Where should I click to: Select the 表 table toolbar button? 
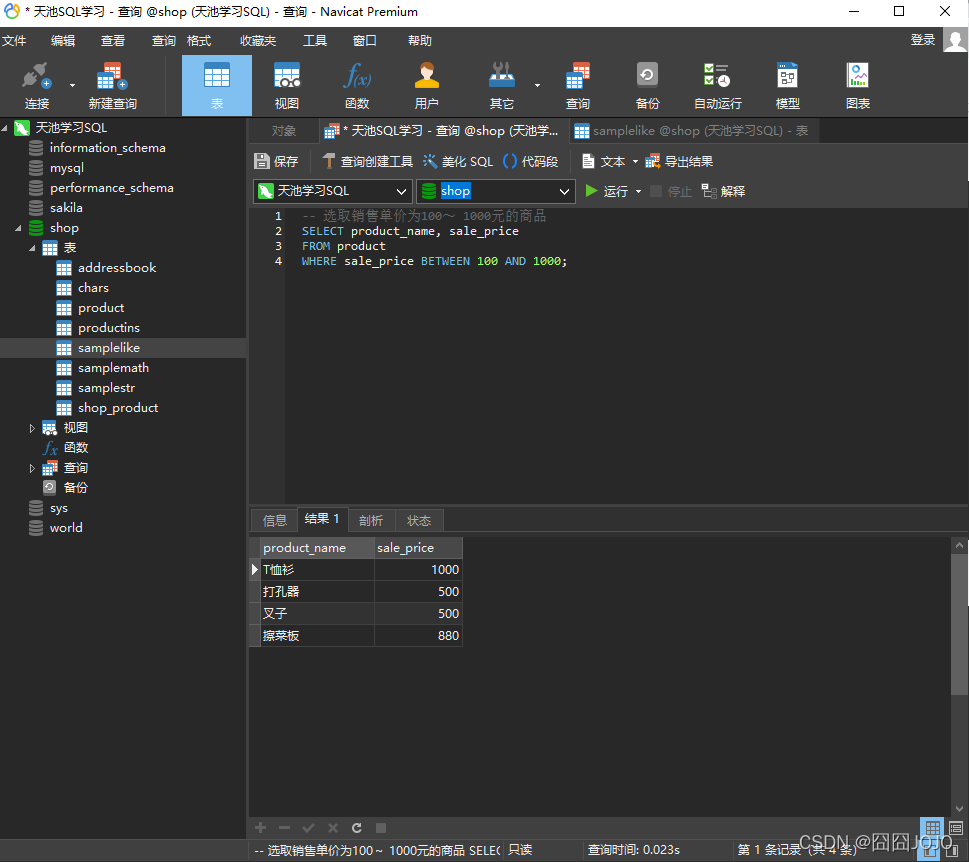coord(217,85)
